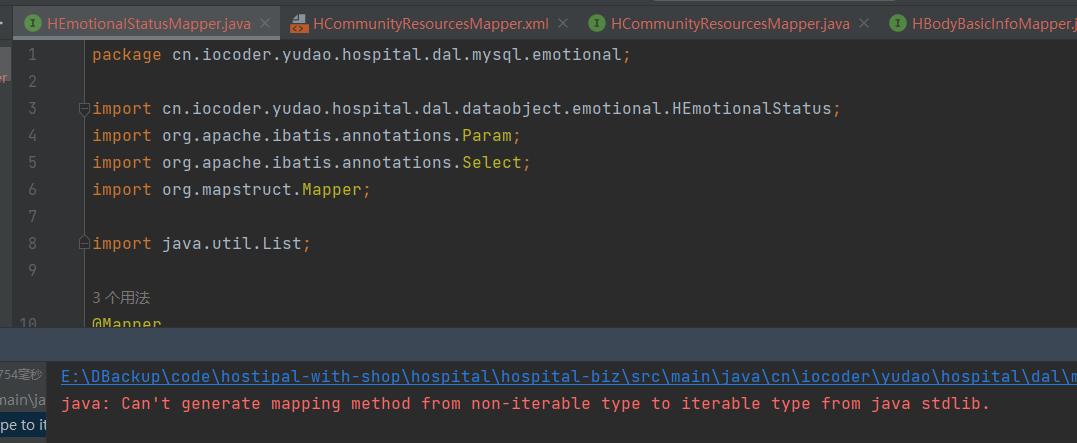1077x443 pixels.
Task: Collapse the import block at line 3
Action: [84, 108]
